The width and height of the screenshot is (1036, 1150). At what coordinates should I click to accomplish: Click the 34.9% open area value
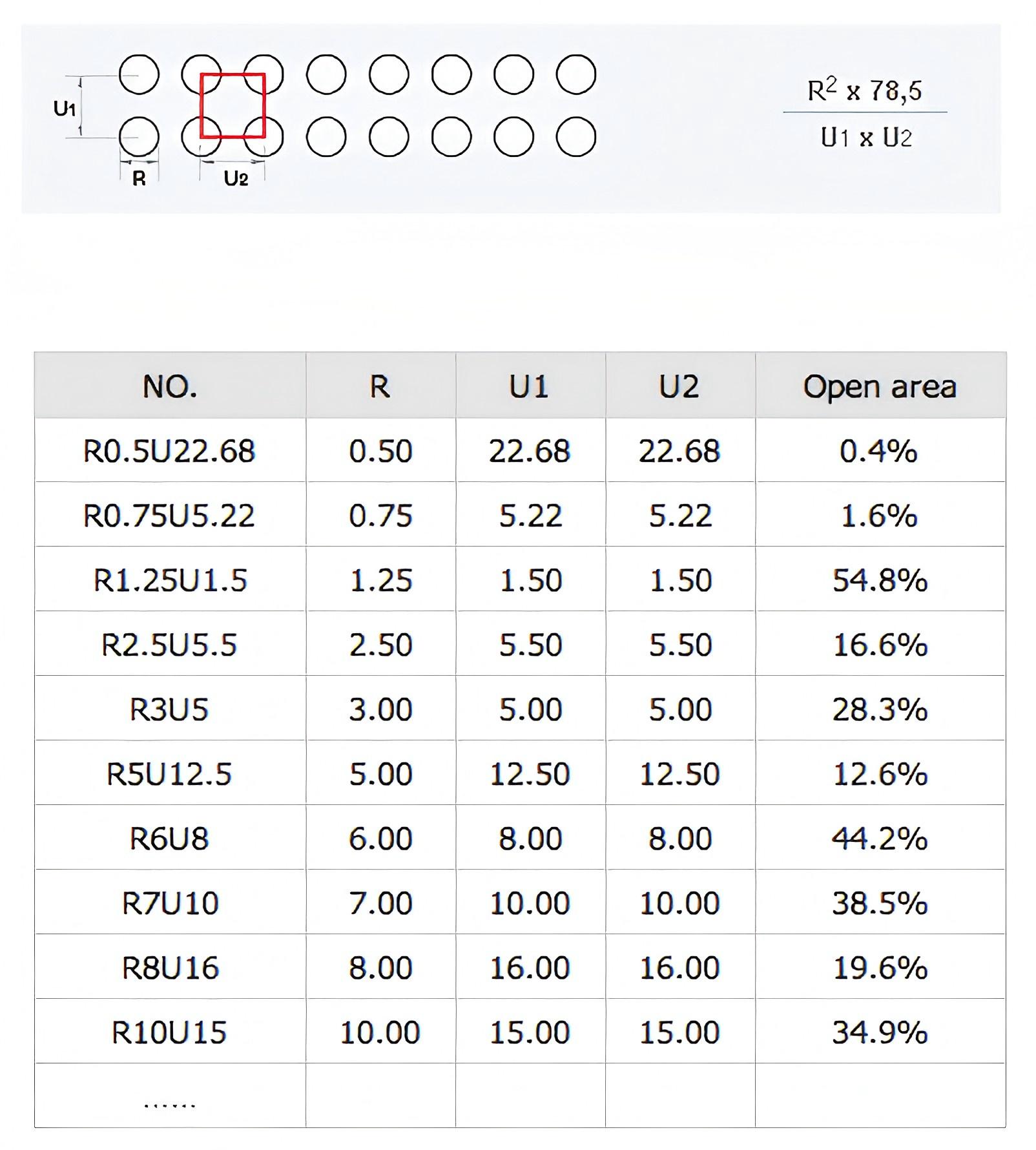coord(880,1032)
